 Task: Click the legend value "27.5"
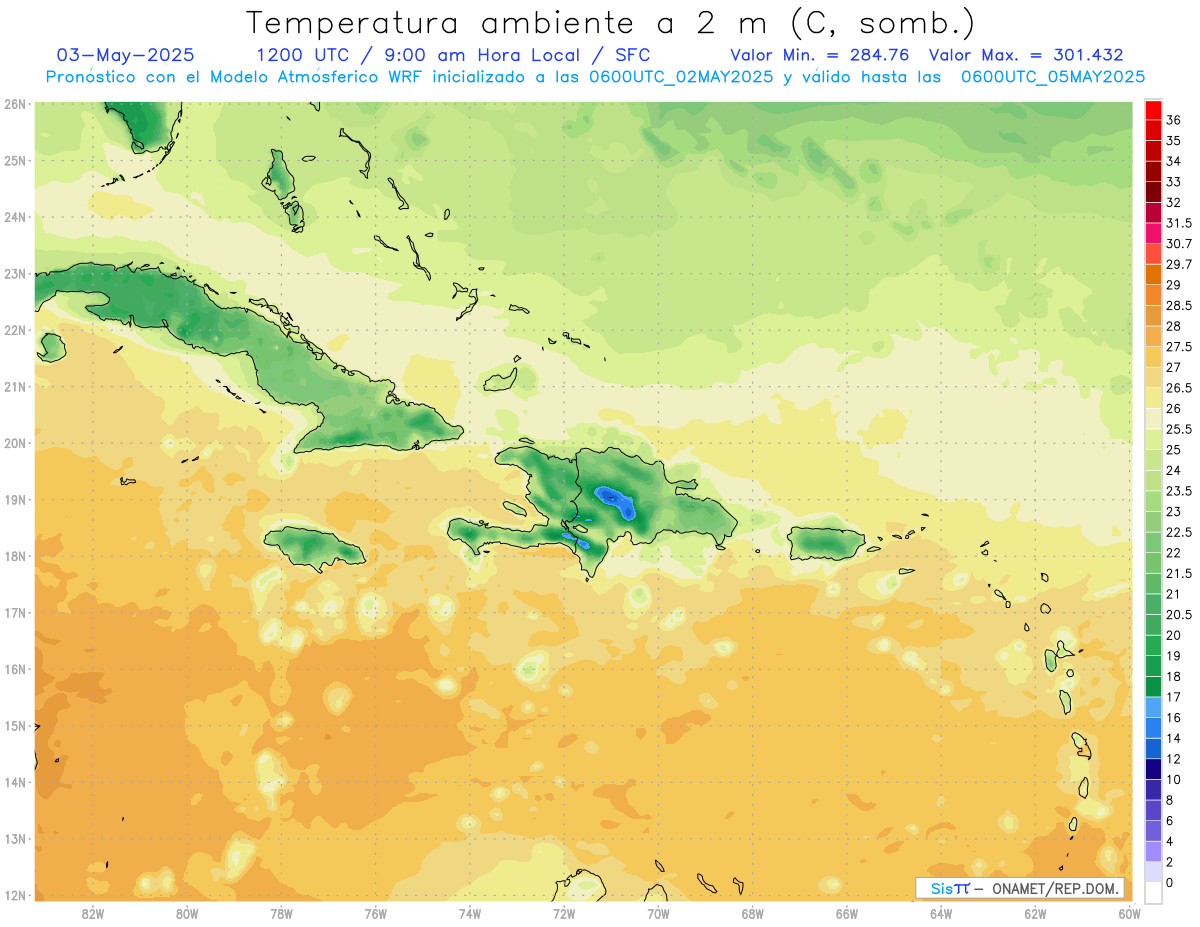pyautogui.click(x=1178, y=346)
